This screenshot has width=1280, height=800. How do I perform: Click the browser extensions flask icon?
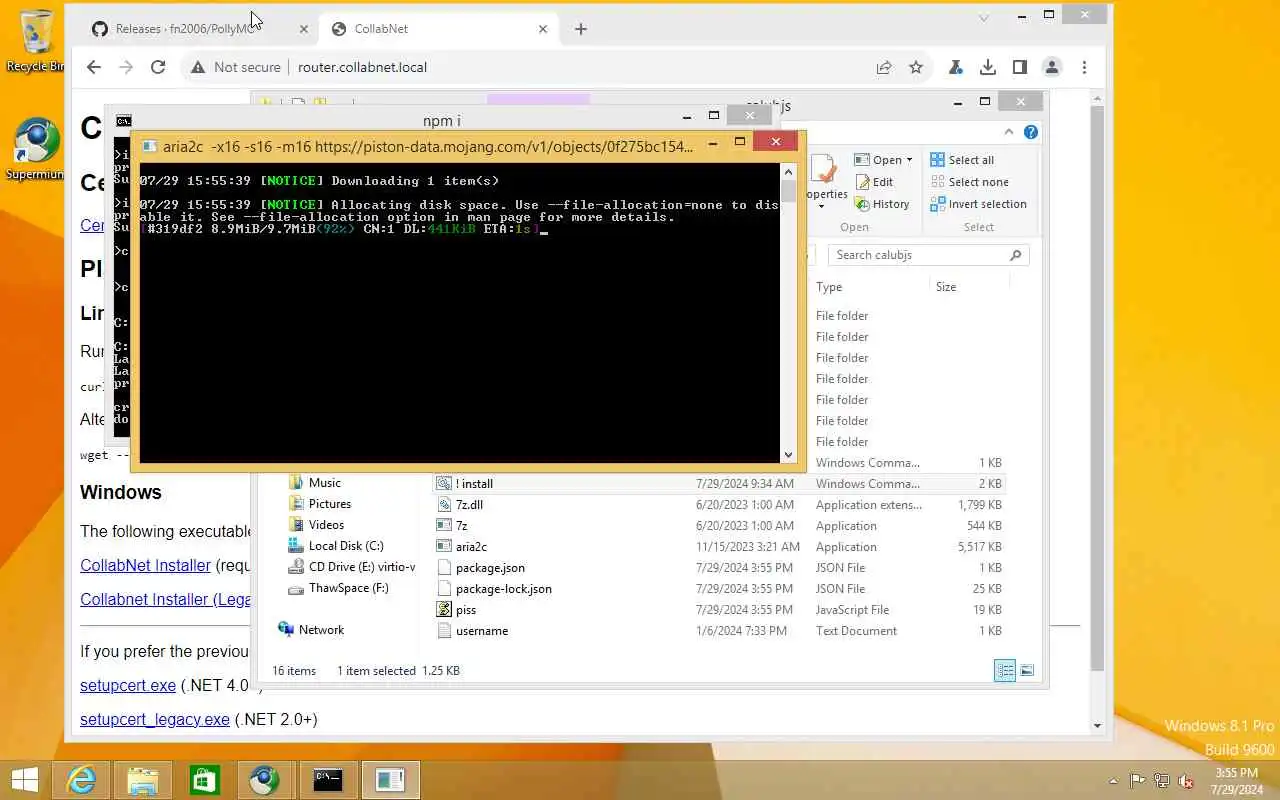956,67
